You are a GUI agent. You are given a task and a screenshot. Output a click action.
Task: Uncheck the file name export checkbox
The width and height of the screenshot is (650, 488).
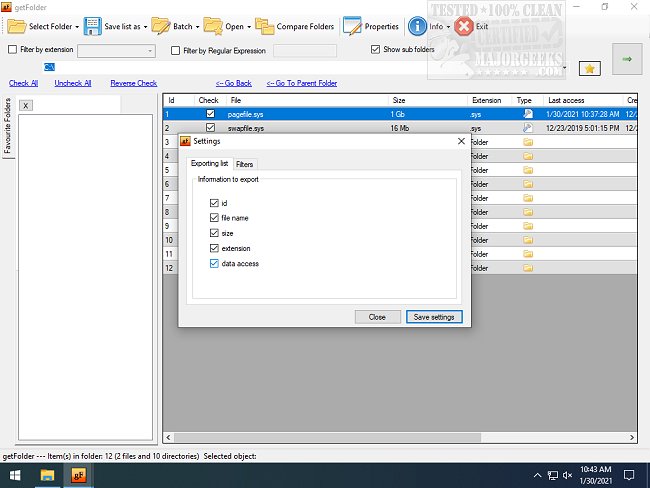tap(214, 218)
